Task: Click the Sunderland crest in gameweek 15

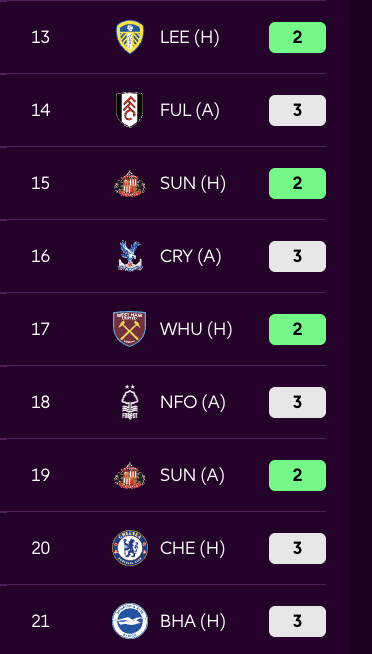Action: pos(130,183)
